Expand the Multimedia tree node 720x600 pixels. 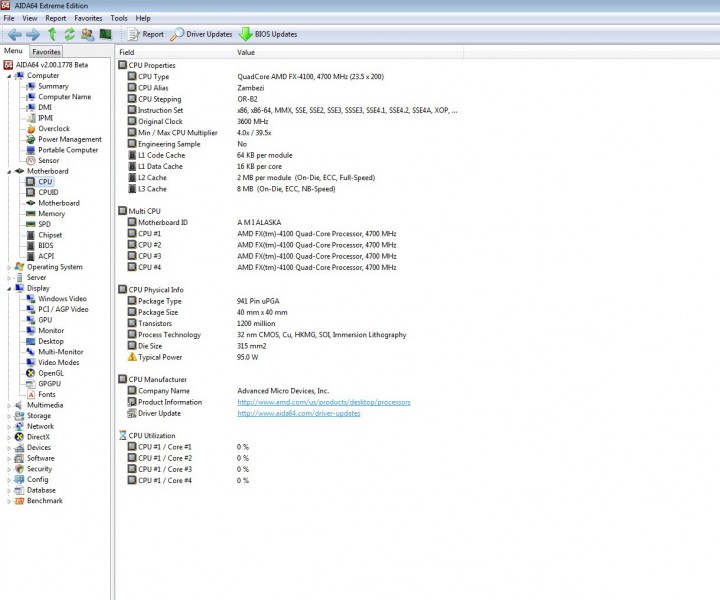[9, 405]
